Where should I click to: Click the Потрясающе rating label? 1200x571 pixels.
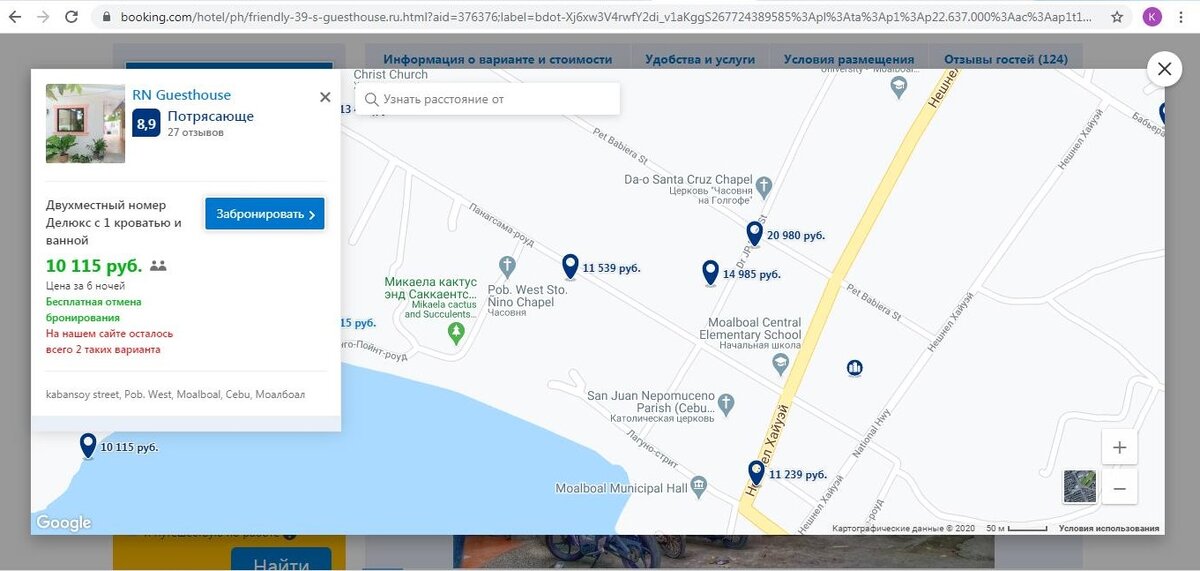pyautogui.click(x=211, y=116)
